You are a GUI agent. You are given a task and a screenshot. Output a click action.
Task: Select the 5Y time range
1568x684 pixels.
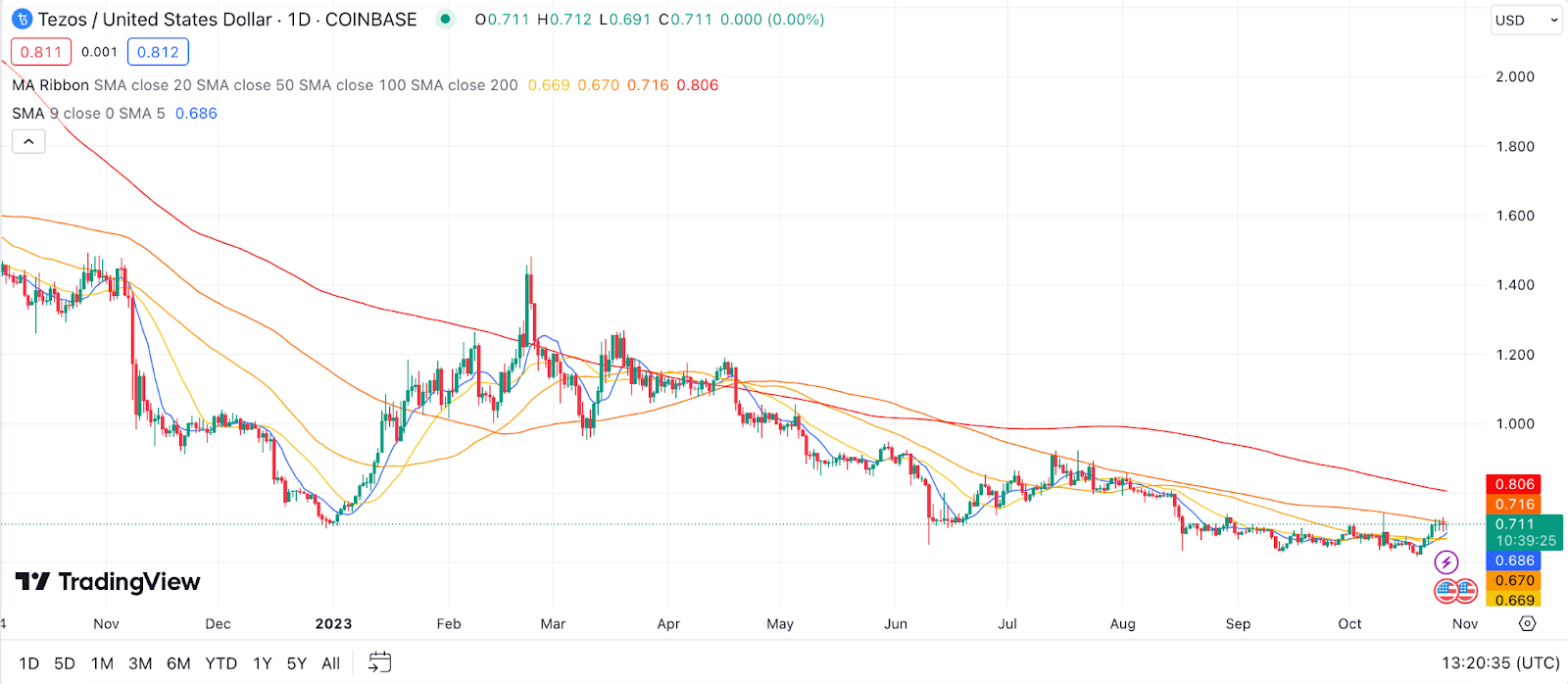[x=297, y=663]
